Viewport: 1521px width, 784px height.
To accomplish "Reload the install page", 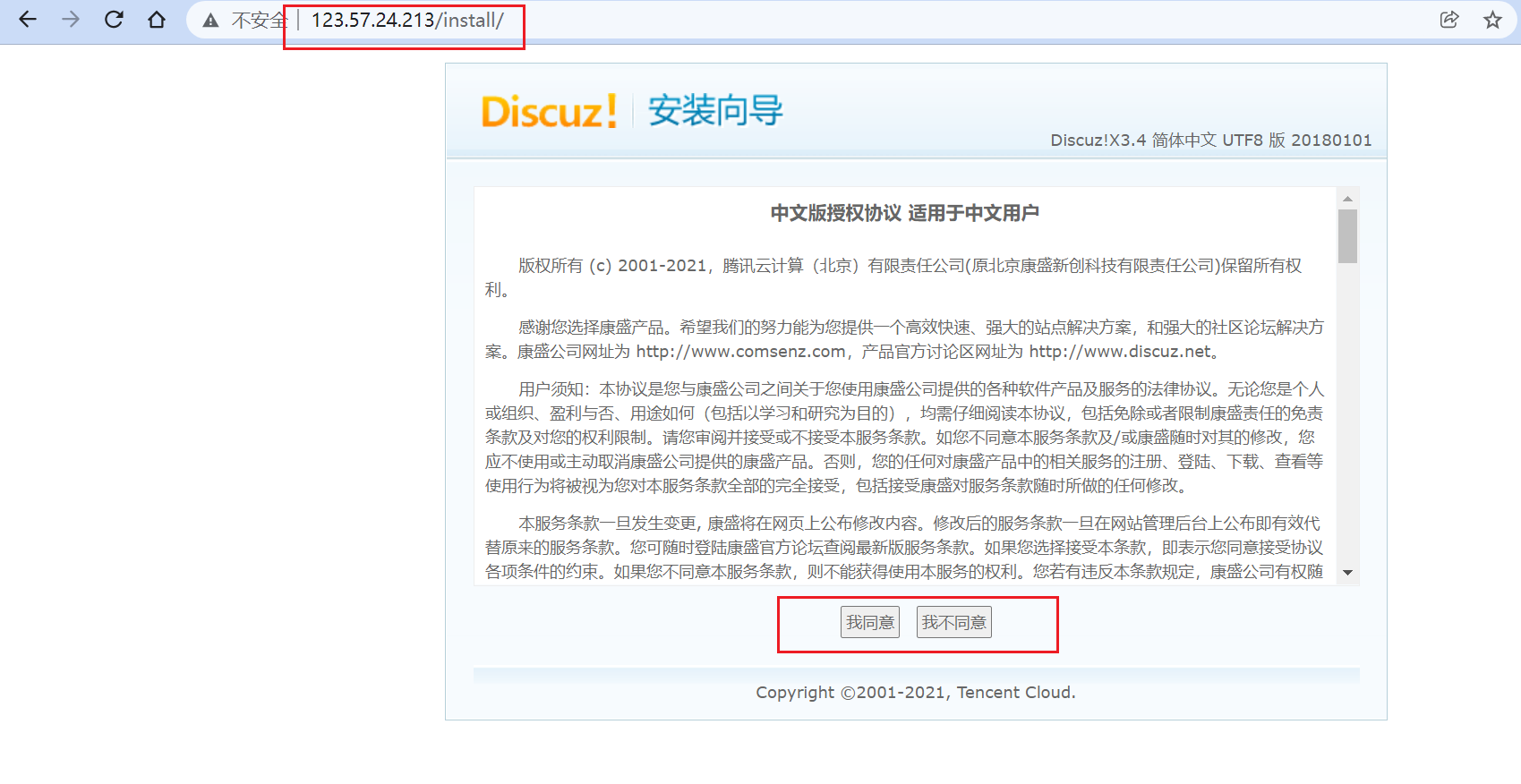I will click(114, 20).
